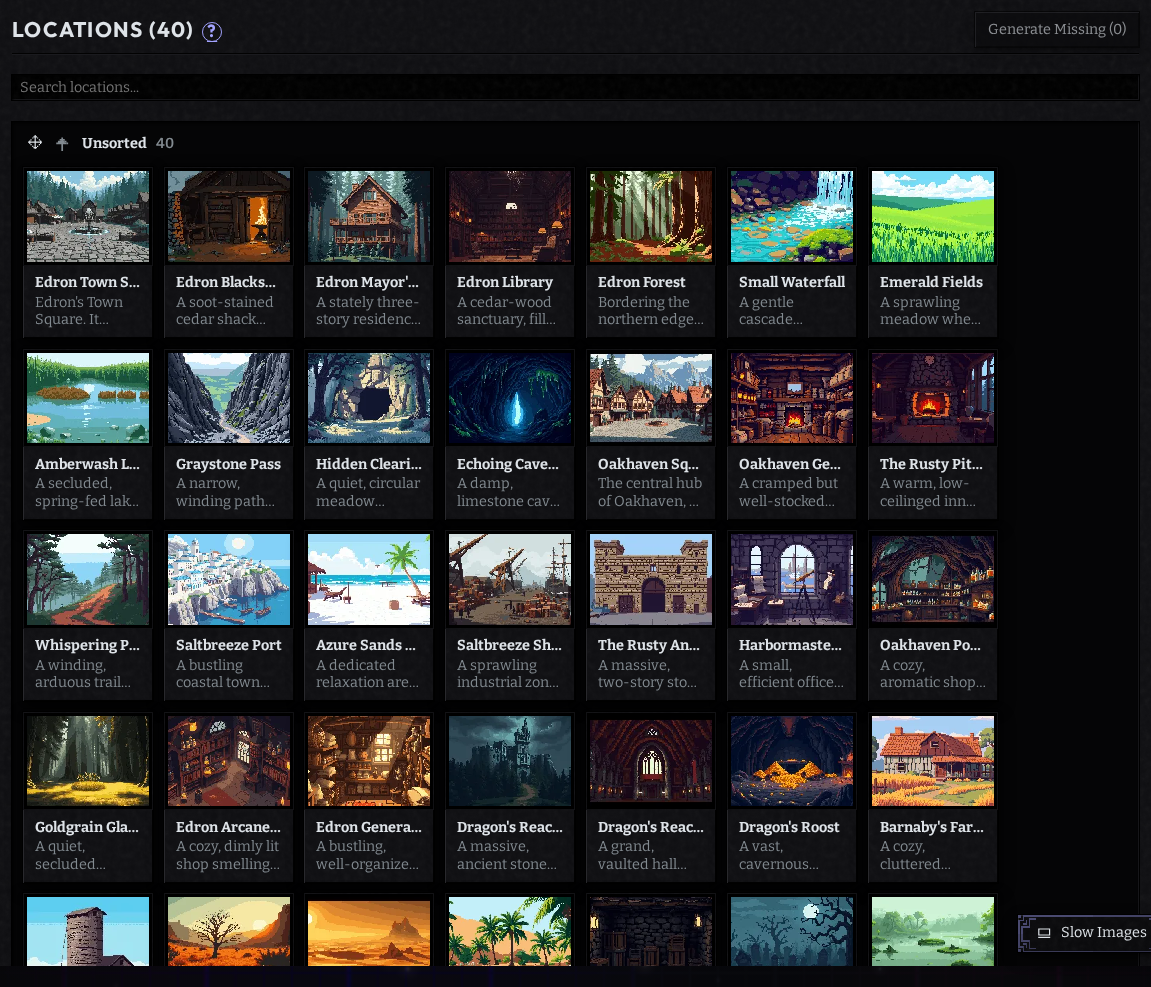Click the move handle icon next to Unsorted
Image resolution: width=1151 pixels, height=987 pixels.
point(35,142)
